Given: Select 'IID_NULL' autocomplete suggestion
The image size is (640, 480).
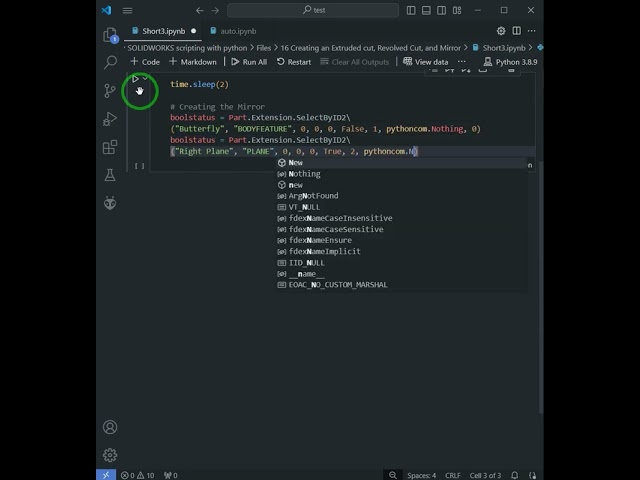Looking at the screenshot, I should [x=402, y=262].
